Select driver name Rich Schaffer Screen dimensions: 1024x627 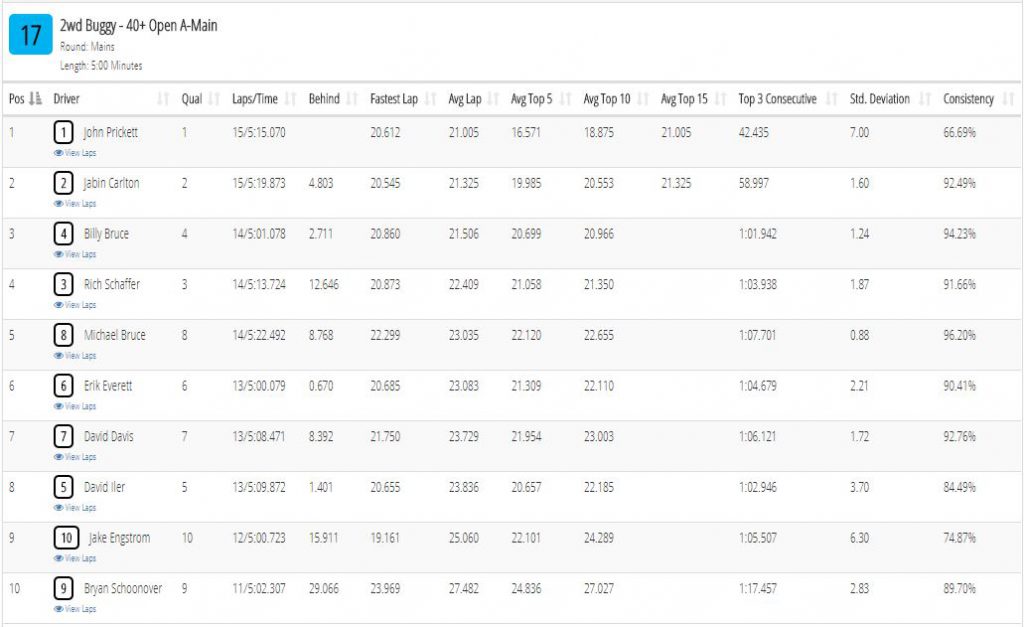112,285
